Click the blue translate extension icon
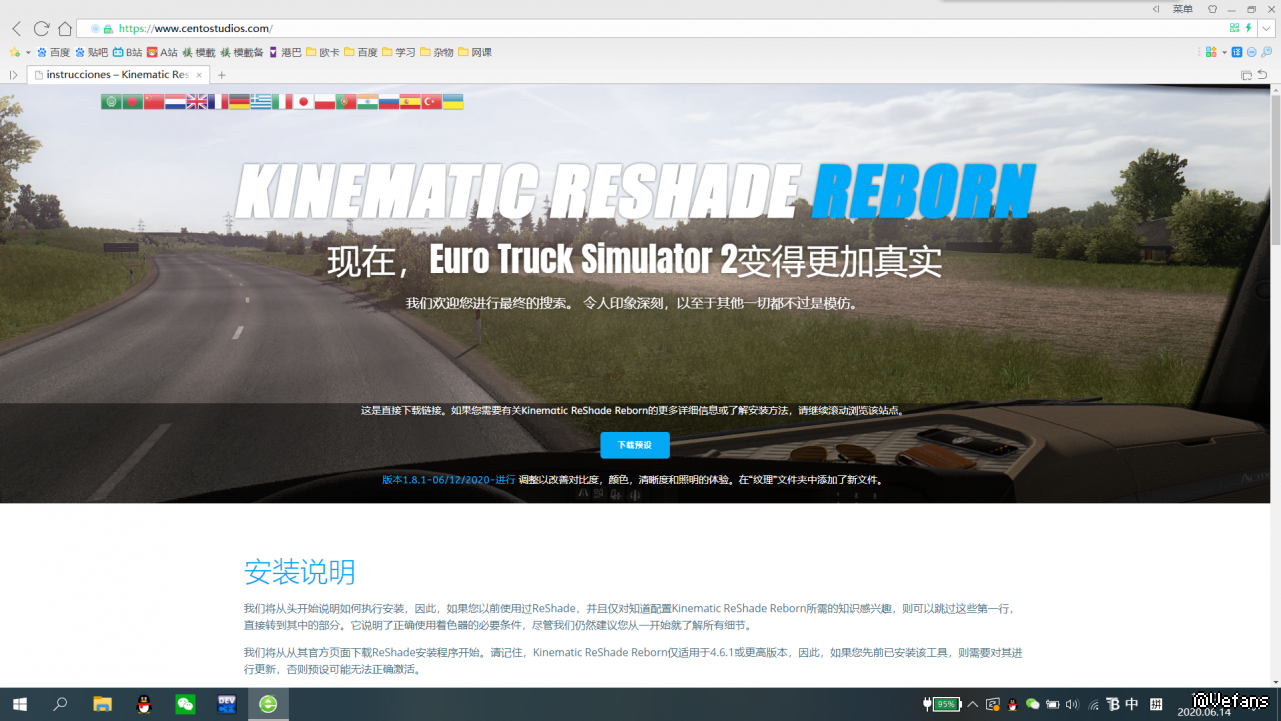The width and height of the screenshot is (1281, 721). pyautogui.click(x=1237, y=52)
